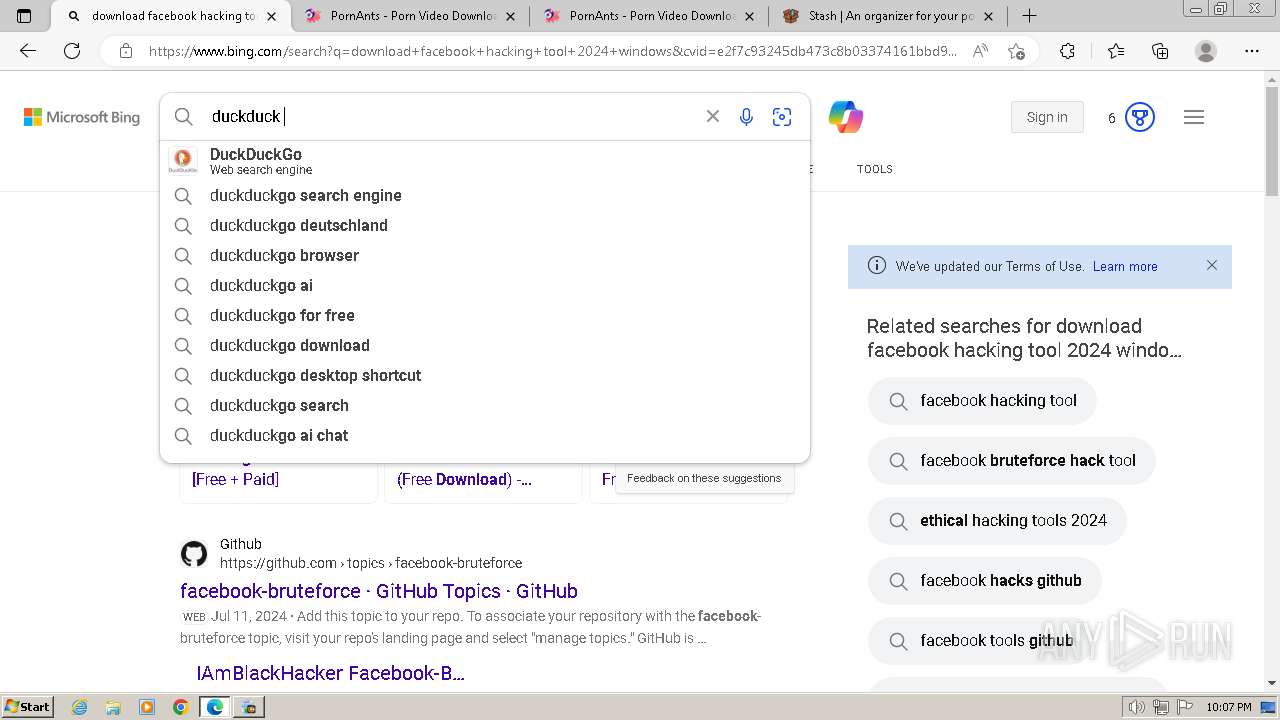Click related search facebook bruteforce hack tool
The image size is (1280, 720).
click(1012, 461)
